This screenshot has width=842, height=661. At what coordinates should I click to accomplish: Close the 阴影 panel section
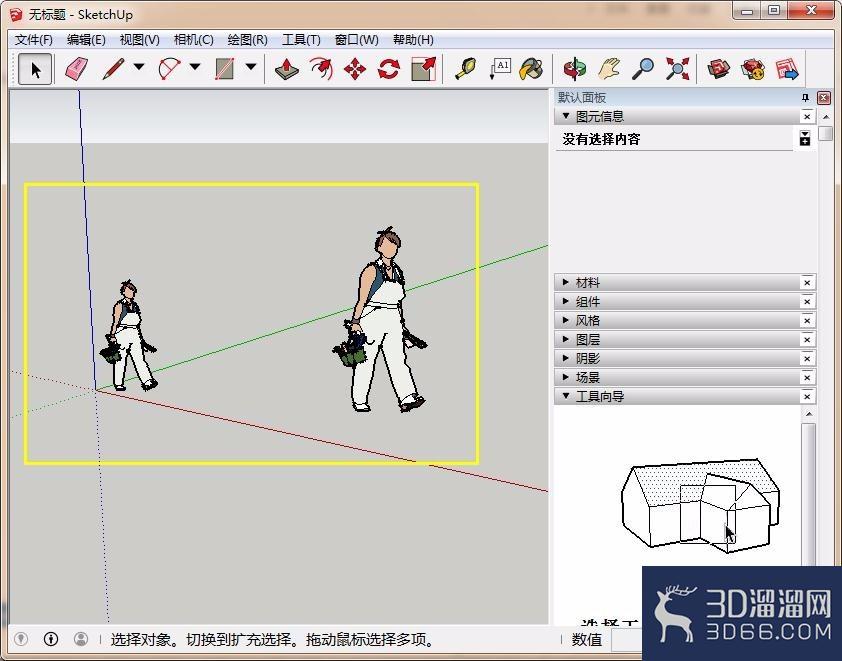coord(807,359)
